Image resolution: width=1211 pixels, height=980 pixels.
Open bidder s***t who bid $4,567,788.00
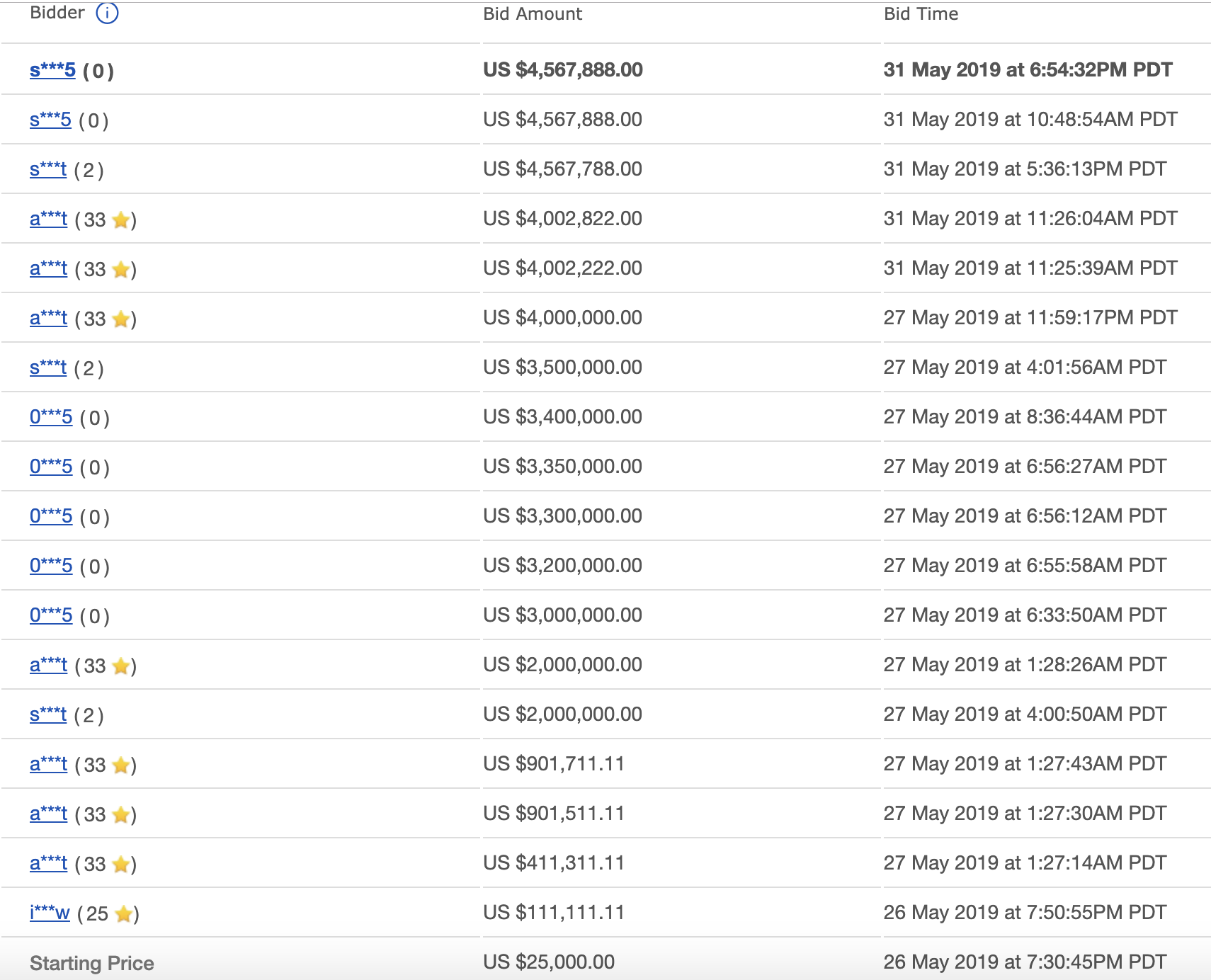click(x=48, y=169)
